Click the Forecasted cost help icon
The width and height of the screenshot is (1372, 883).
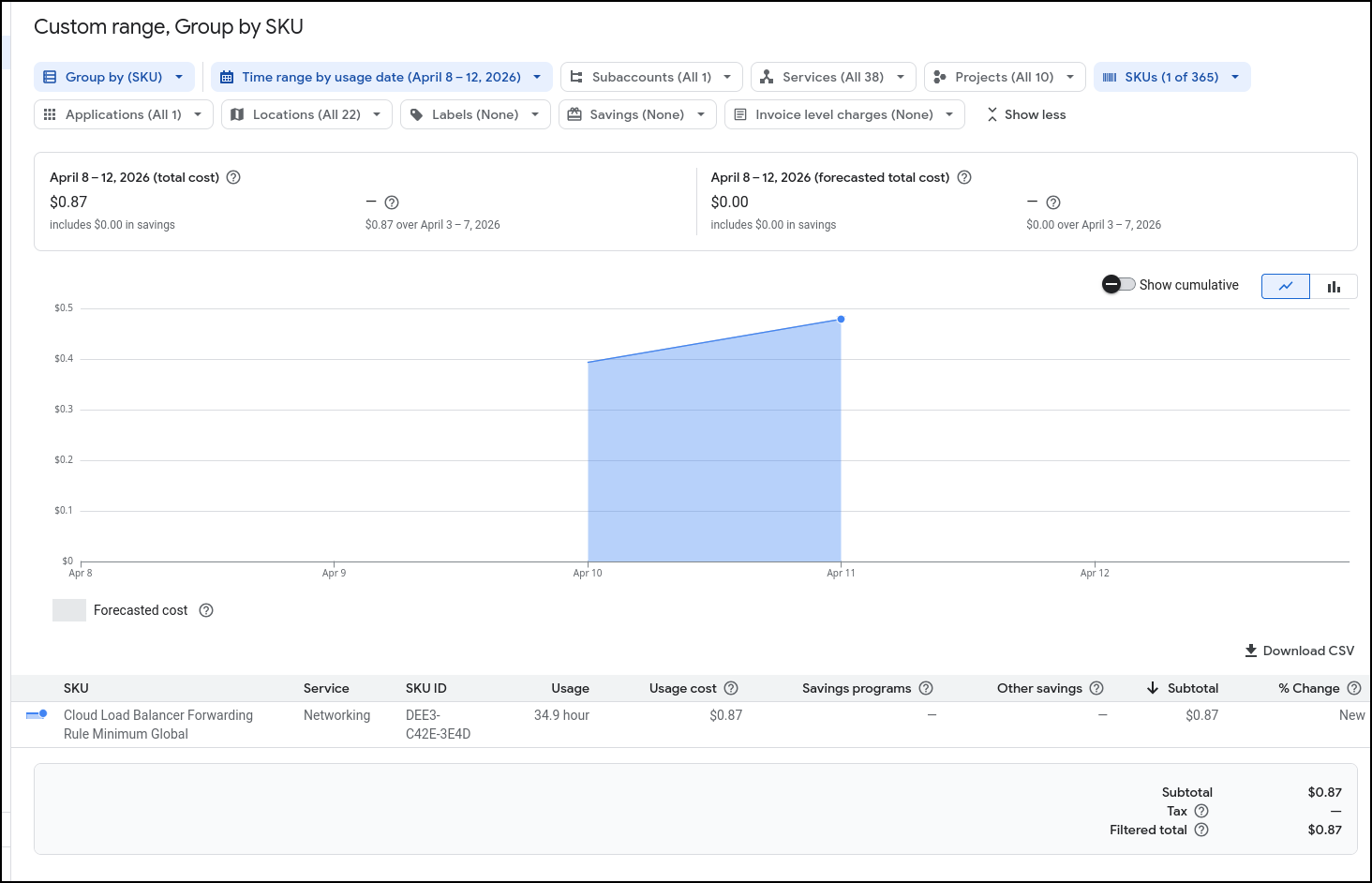(x=206, y=610)
